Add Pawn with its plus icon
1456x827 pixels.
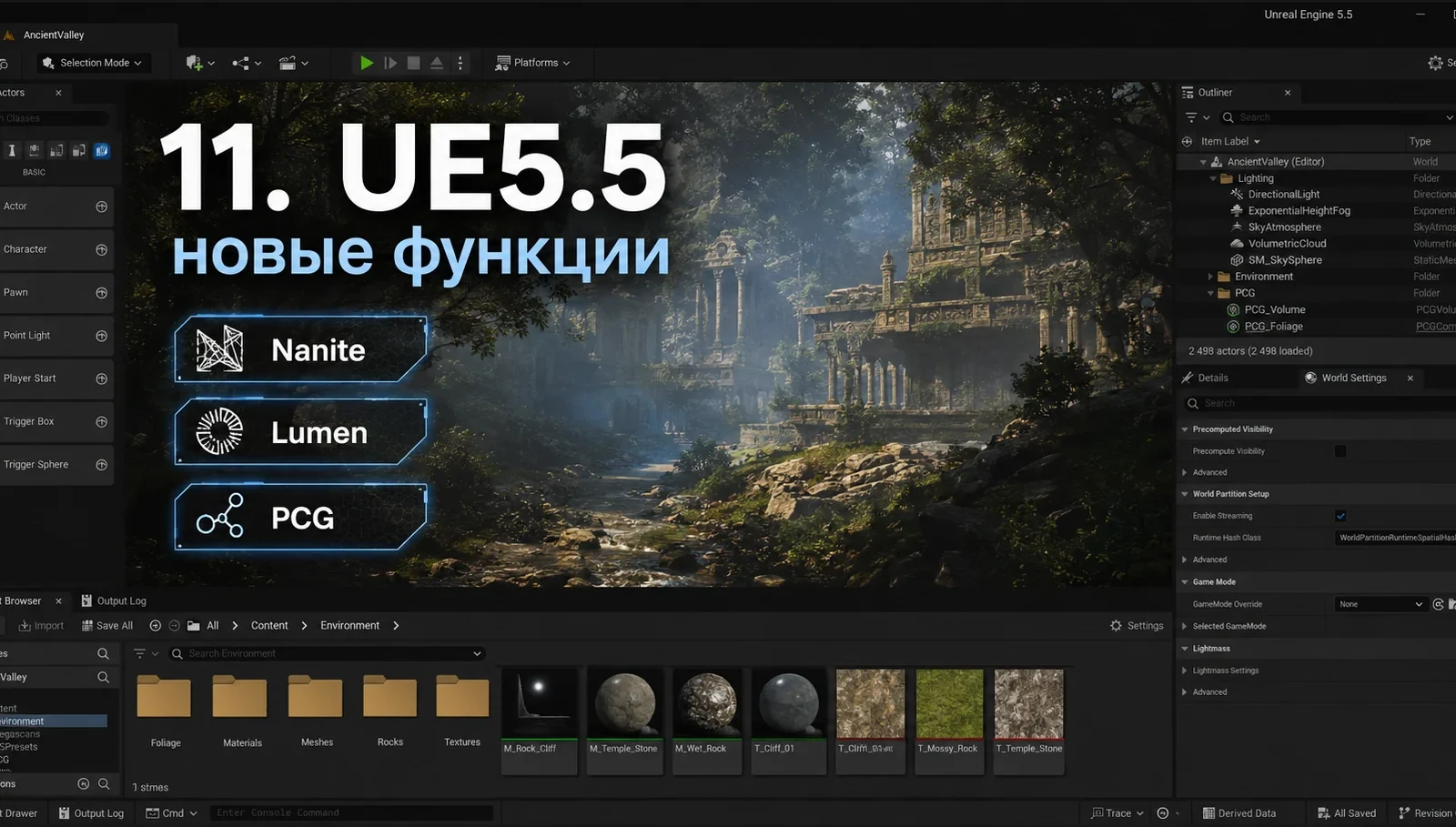tap(101, 293)
